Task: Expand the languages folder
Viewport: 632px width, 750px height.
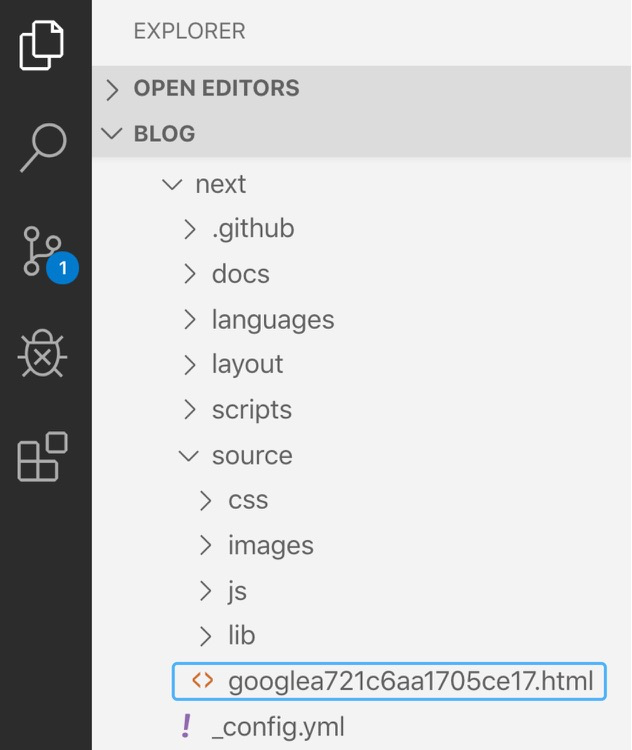Action: [272, 320]
